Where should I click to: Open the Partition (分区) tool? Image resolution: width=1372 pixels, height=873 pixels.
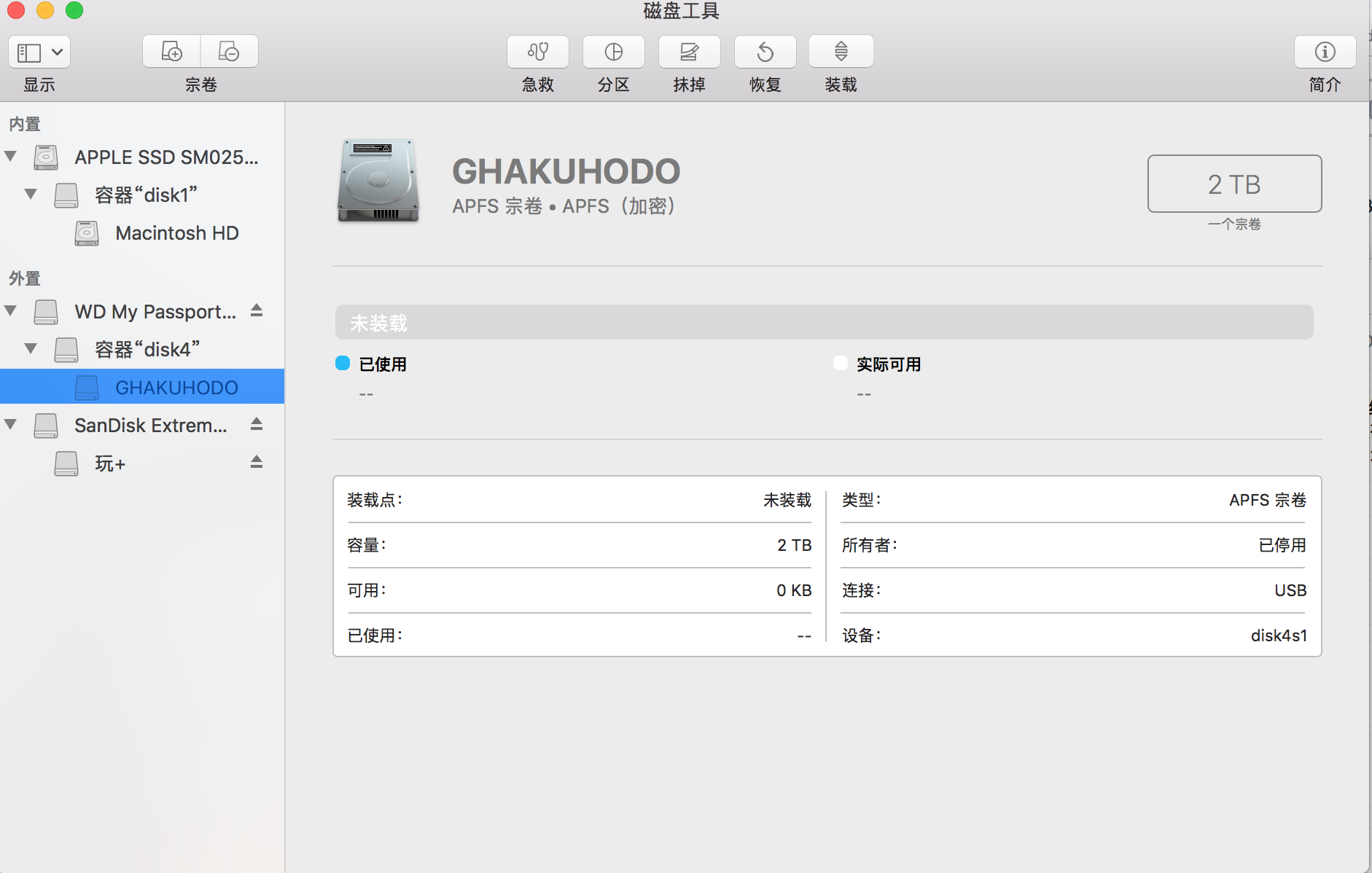[613, 52]
